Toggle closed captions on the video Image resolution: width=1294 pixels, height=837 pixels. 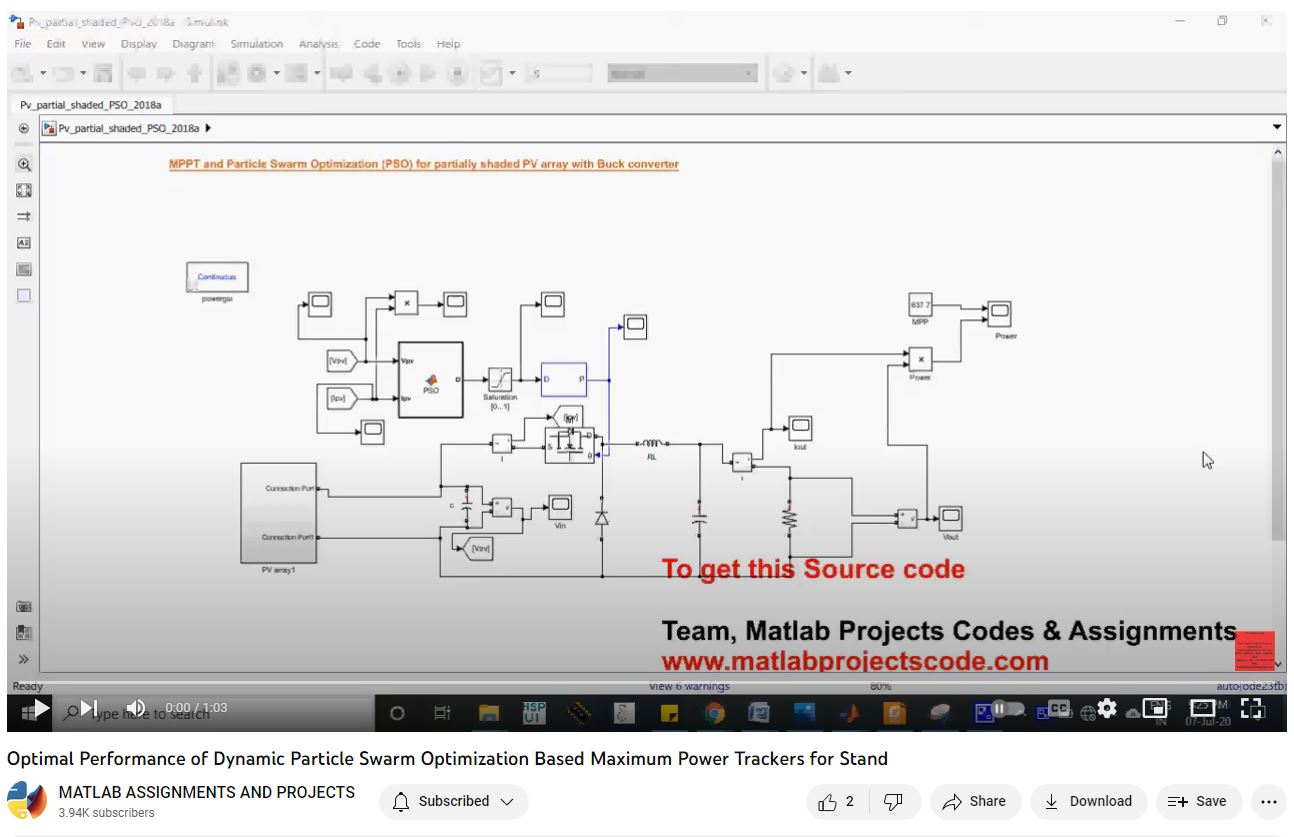point(1058,709)
